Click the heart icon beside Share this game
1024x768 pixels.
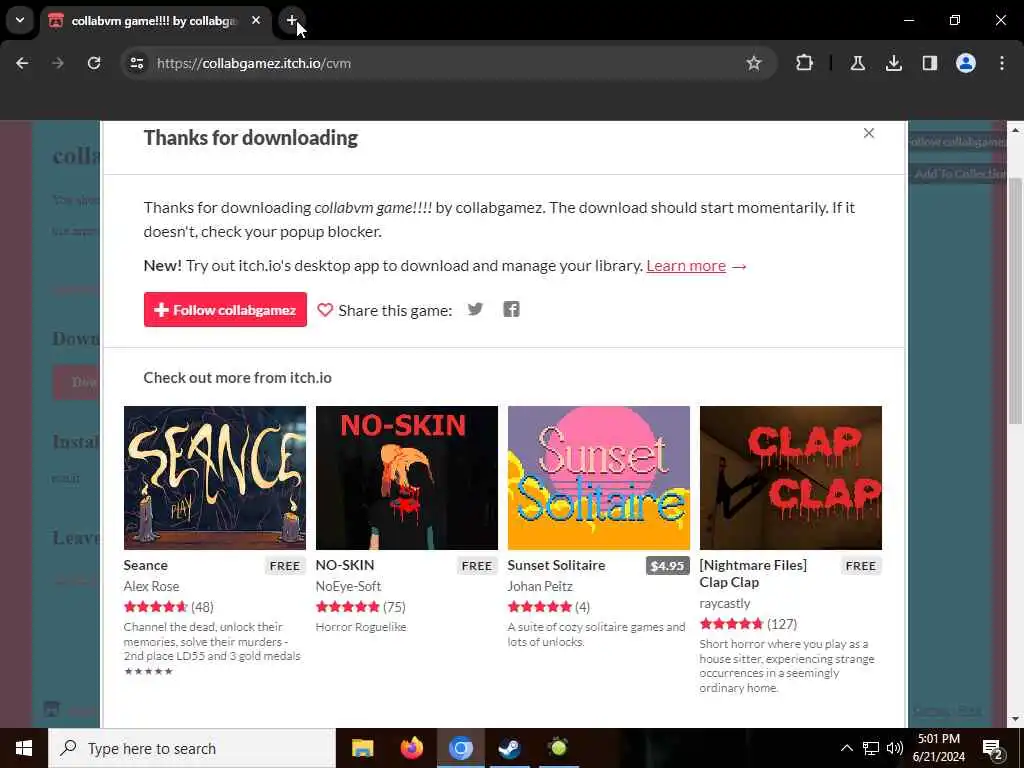click(x=325, y=310)
